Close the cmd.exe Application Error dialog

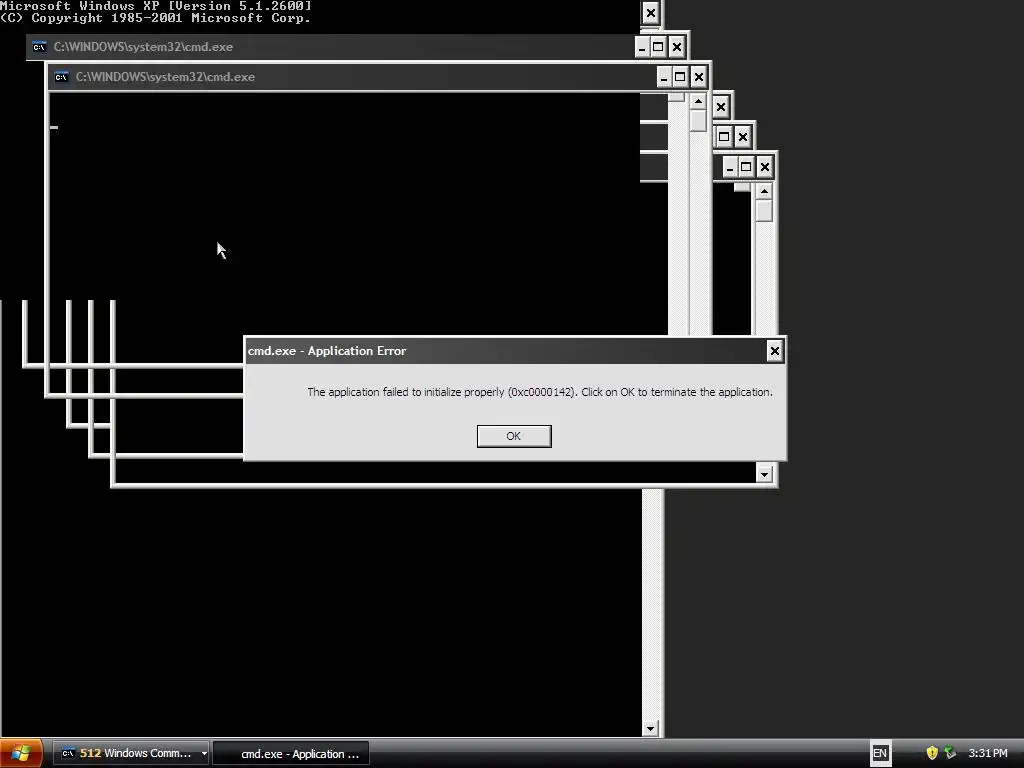tap(775, 351)
